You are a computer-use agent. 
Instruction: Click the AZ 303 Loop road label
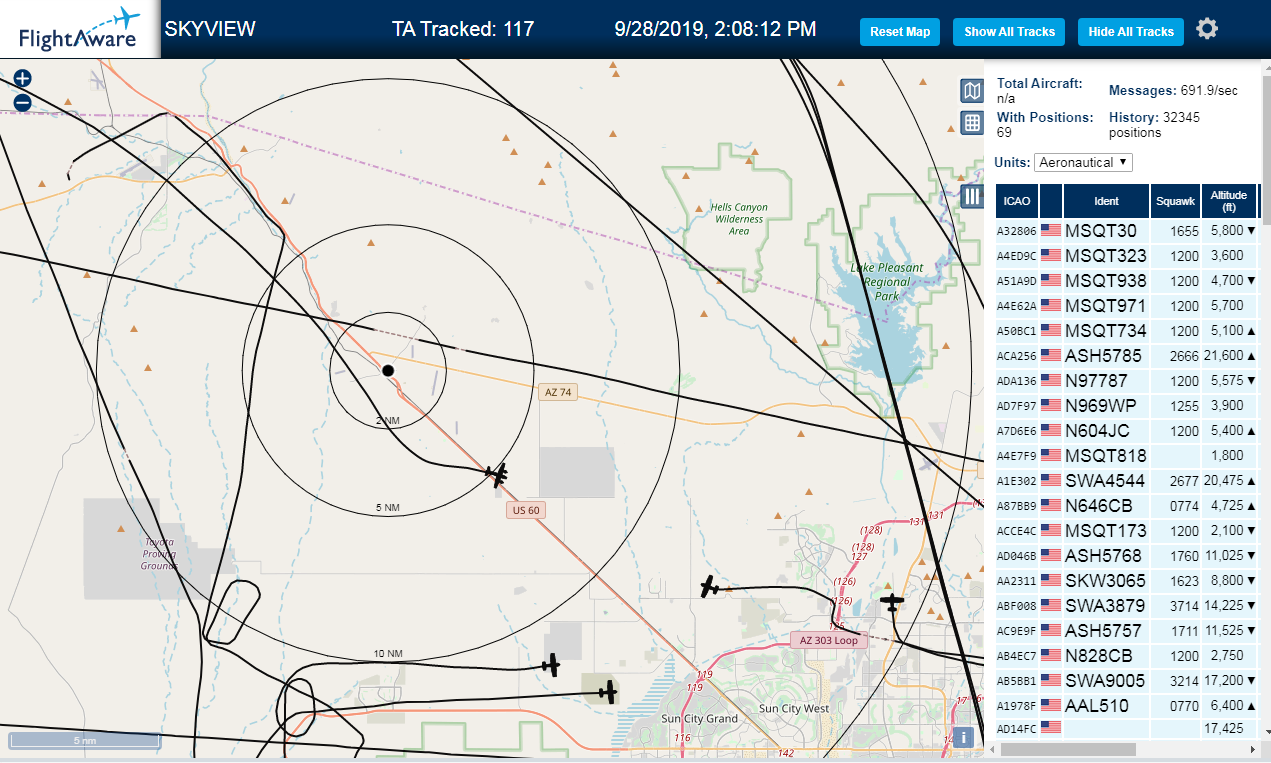830,640
